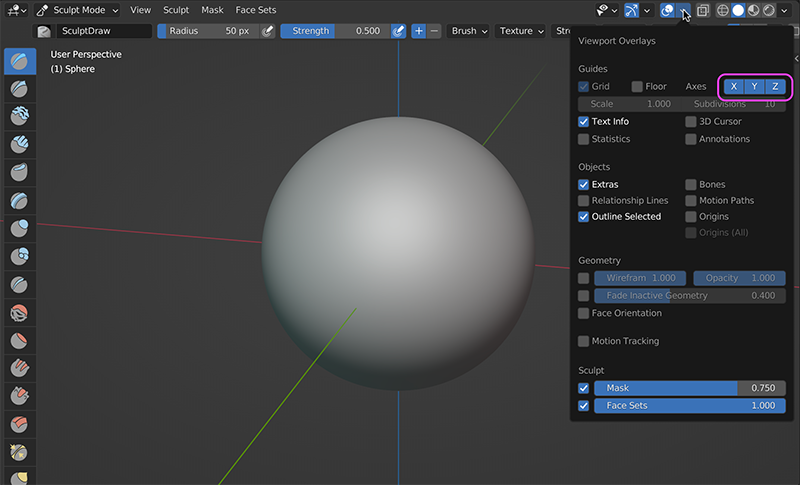Viewport: 800px width, 485px height.
Task: Select the Draw sculpt brush tool
Action: coord(19,61)
